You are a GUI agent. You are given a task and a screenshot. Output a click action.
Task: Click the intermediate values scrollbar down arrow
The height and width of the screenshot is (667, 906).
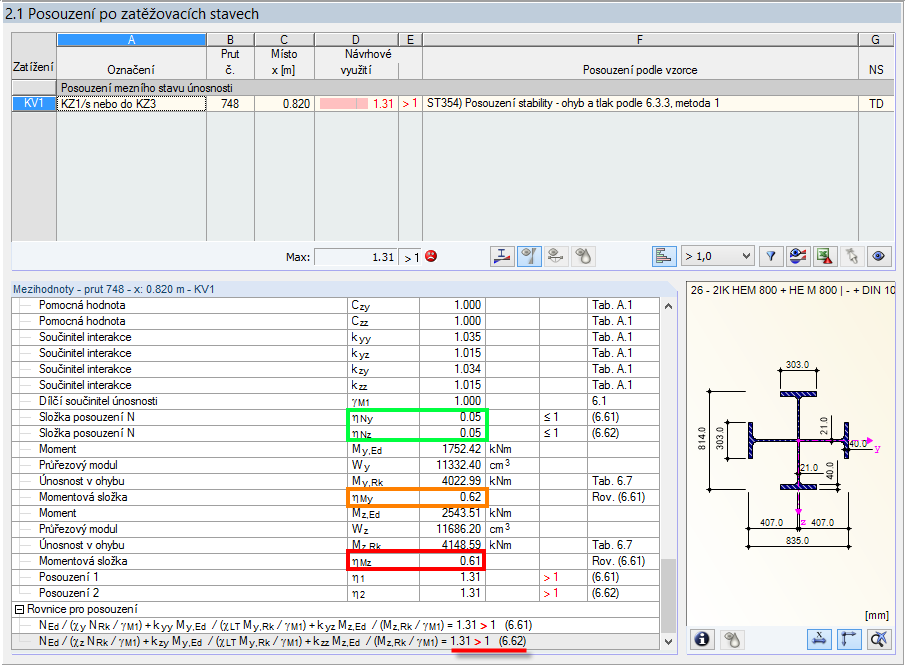(669, 642)
